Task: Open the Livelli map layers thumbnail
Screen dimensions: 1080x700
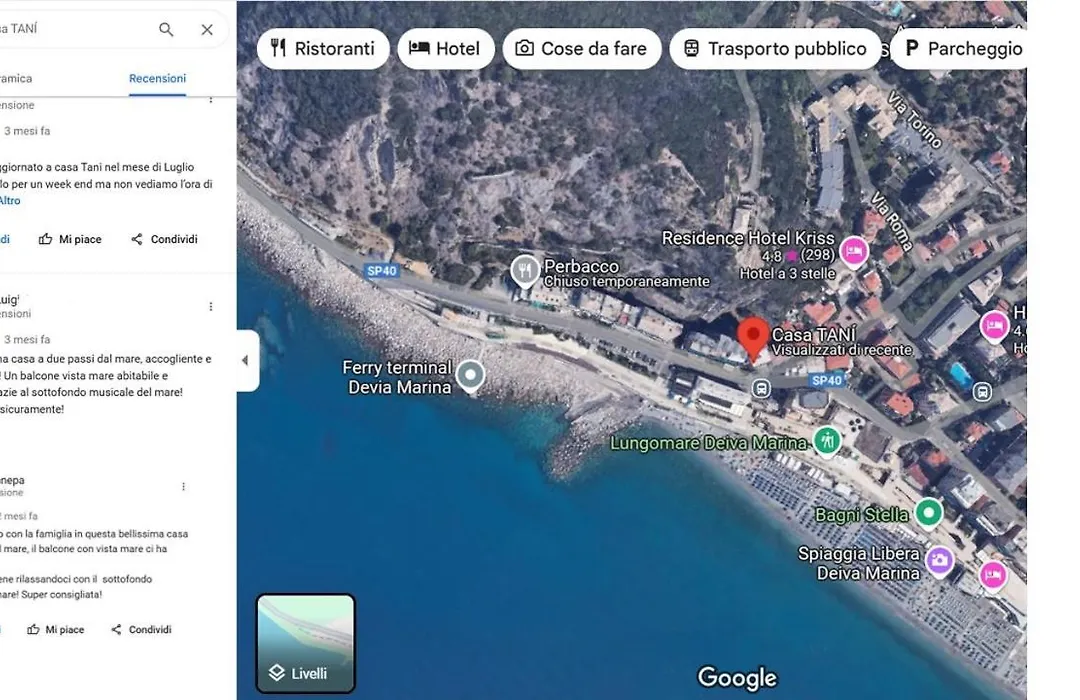Action: (x=306, y=644)
